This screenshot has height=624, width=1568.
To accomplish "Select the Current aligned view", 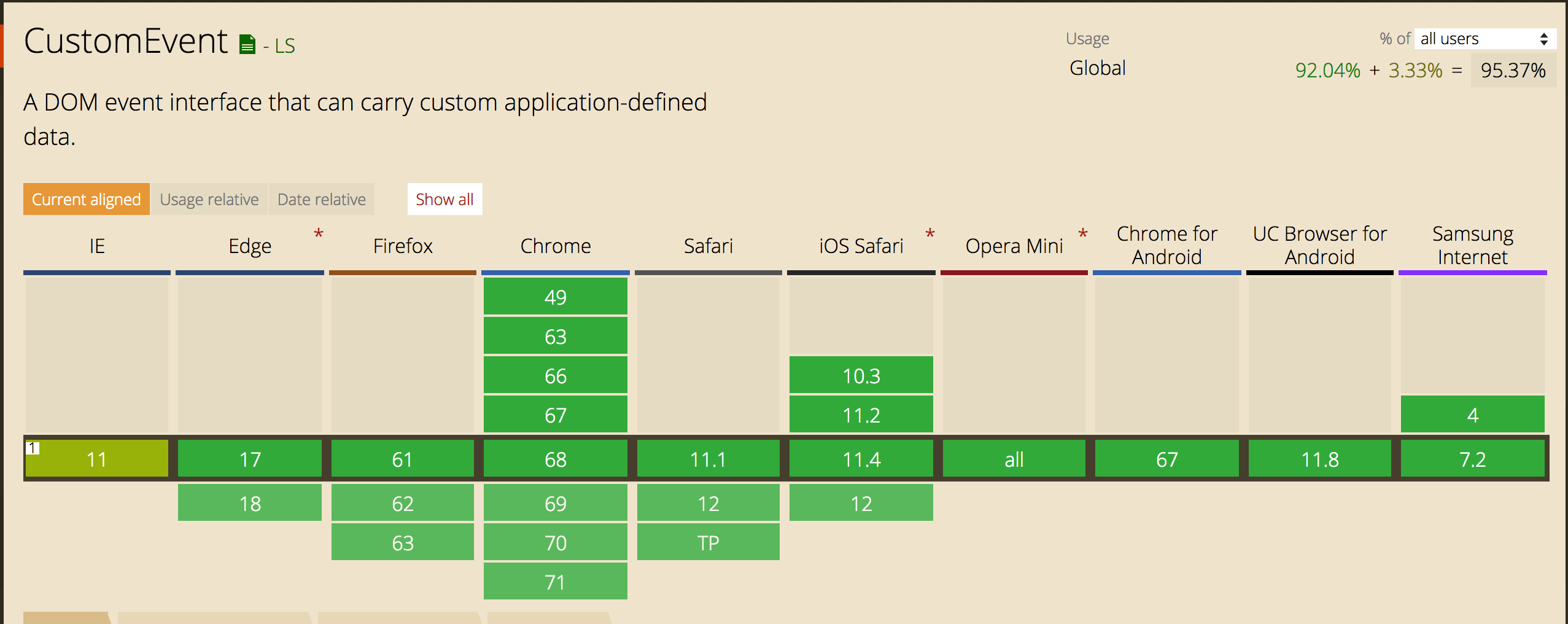I will tap(87, 199).
